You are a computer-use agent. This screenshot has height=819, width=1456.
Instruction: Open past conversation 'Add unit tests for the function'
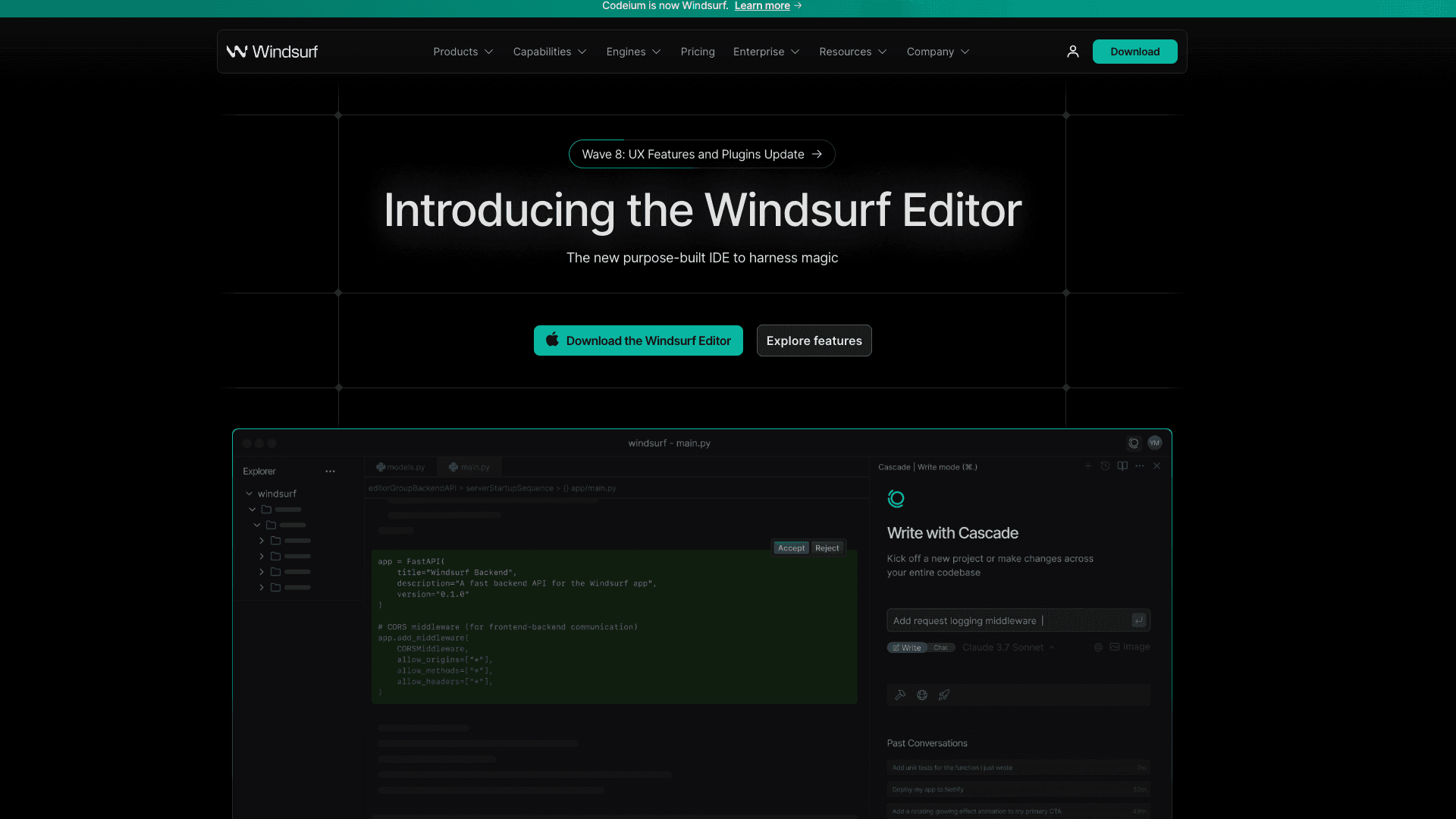[x=1018, y=767]
